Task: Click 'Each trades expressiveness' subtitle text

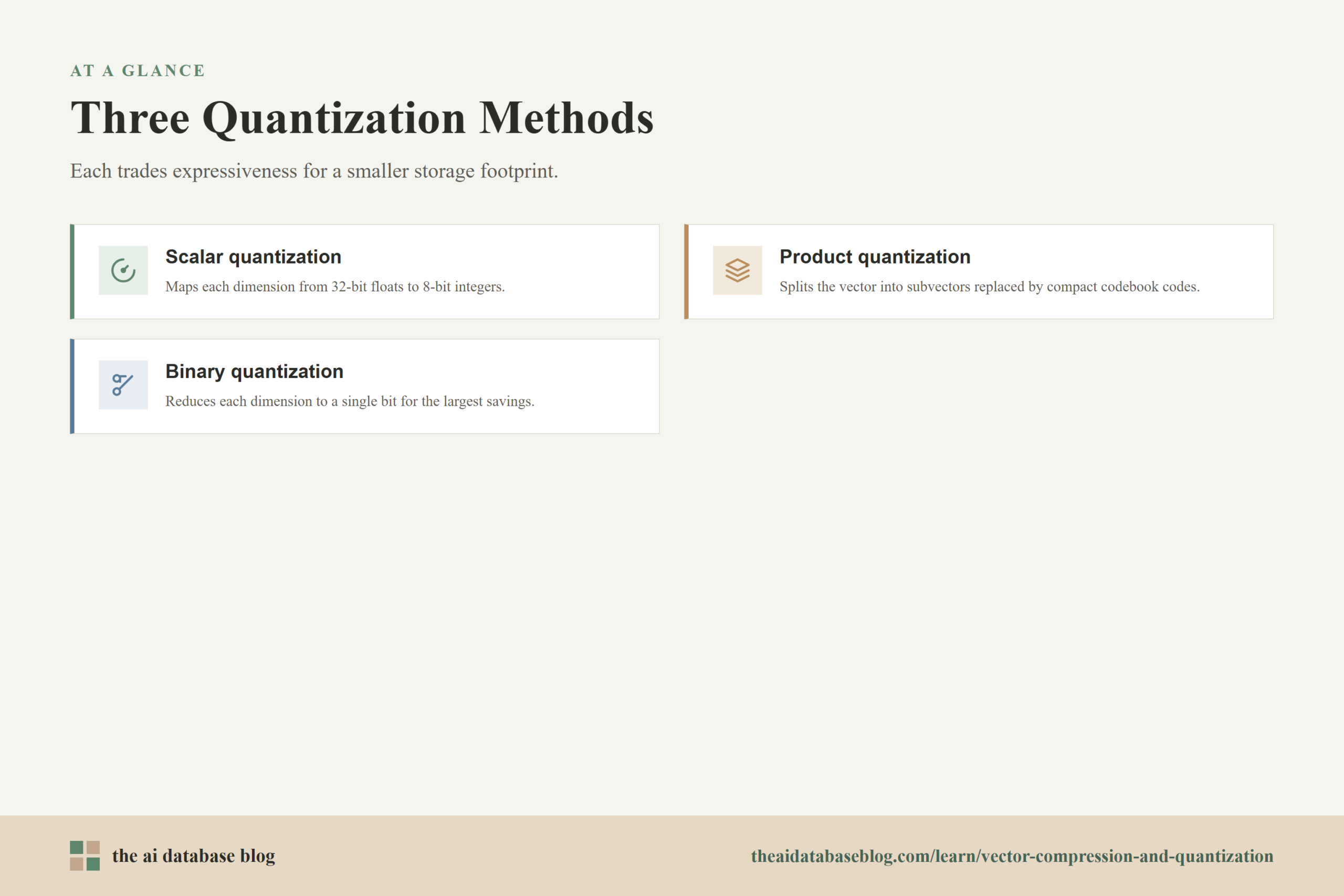Action: [x=314, y=171]
